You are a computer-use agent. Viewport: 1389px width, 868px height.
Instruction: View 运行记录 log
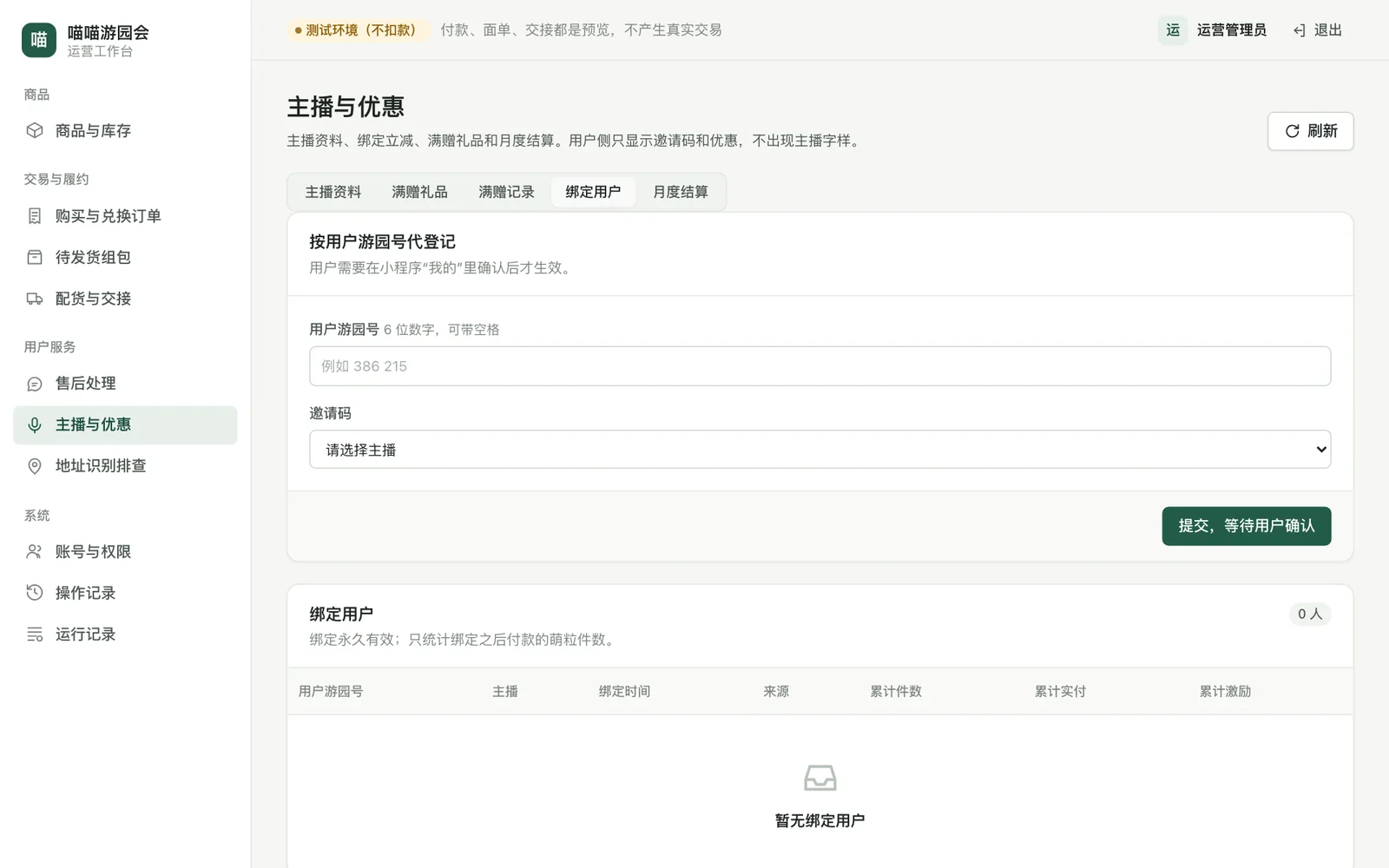(125, 635)
